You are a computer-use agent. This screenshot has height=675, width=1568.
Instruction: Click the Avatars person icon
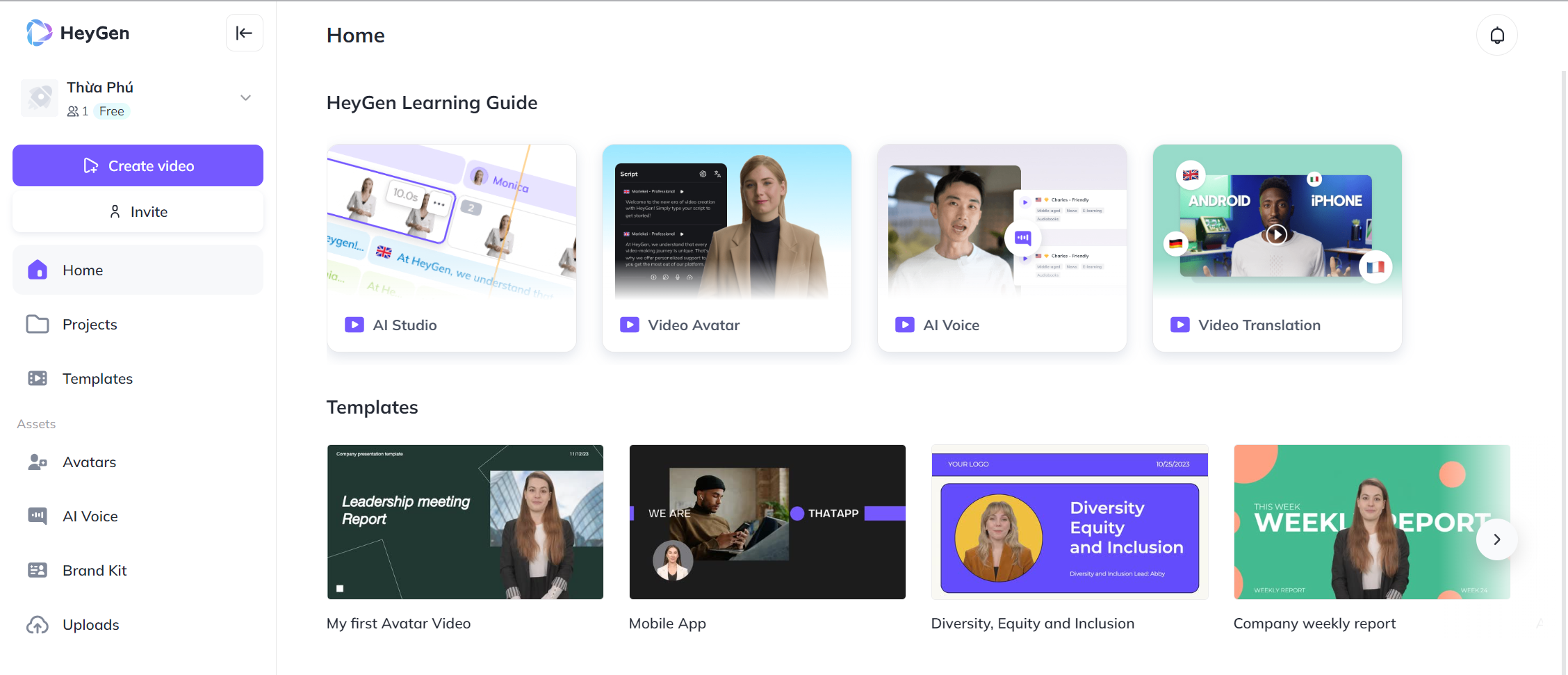[x=38, y=462]
